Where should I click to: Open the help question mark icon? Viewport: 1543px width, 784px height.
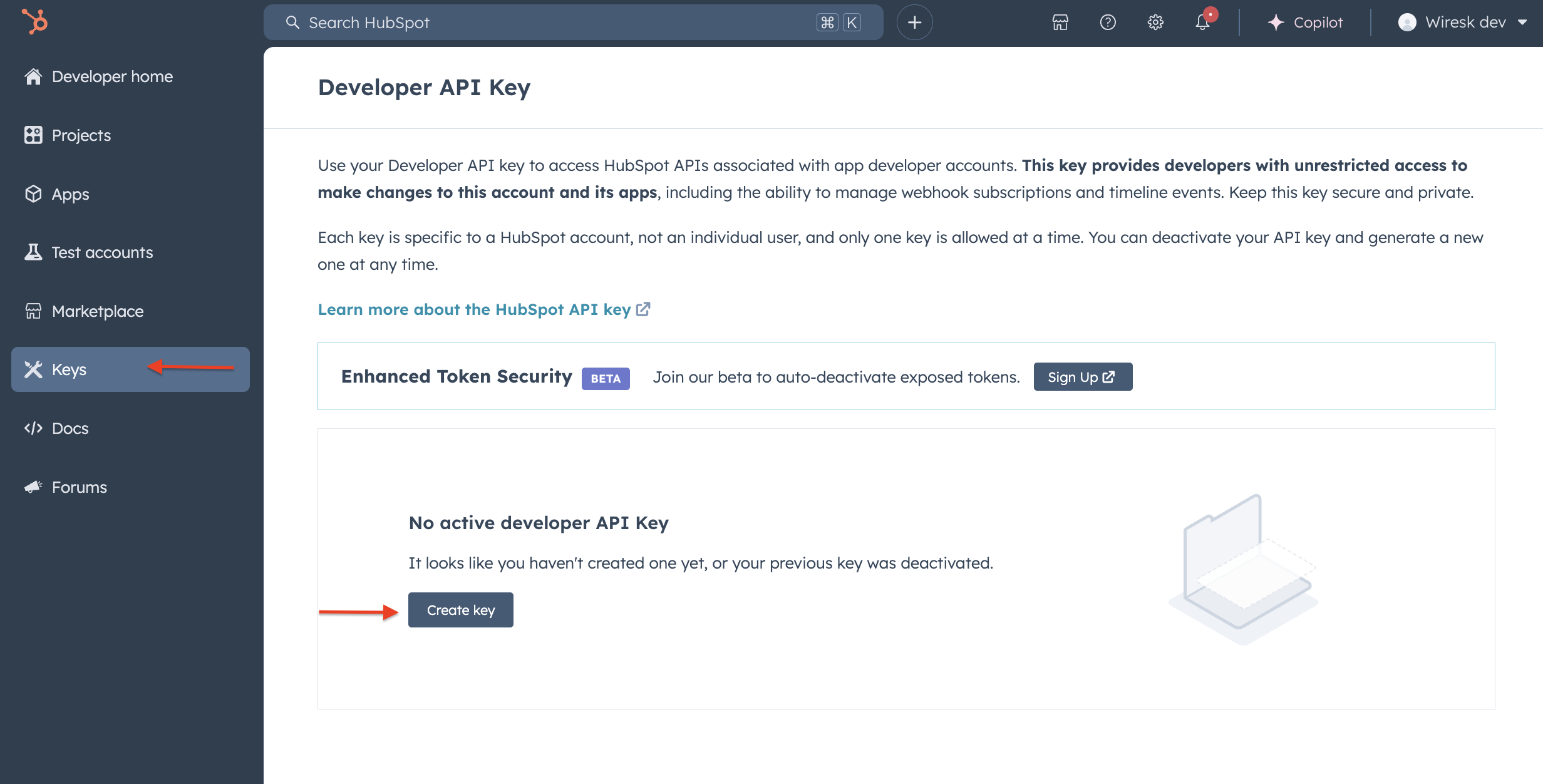point(1108,23)
